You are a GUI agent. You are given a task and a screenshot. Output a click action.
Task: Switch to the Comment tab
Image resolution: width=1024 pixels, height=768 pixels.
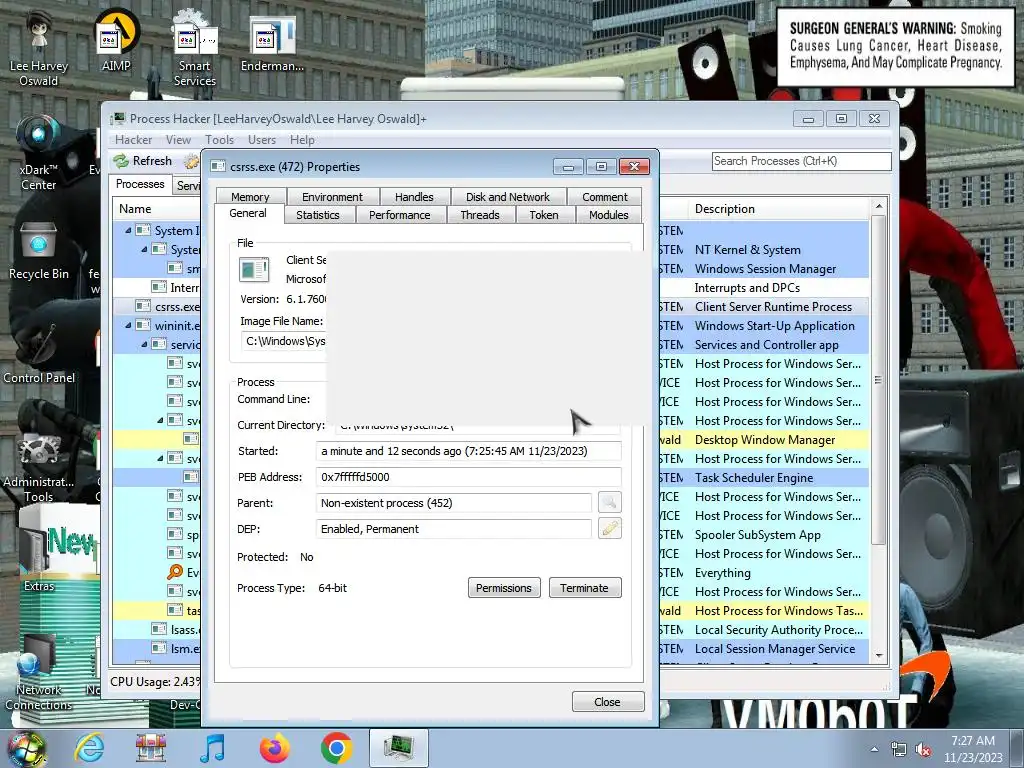pyautogui.click(x=605, y=197)
